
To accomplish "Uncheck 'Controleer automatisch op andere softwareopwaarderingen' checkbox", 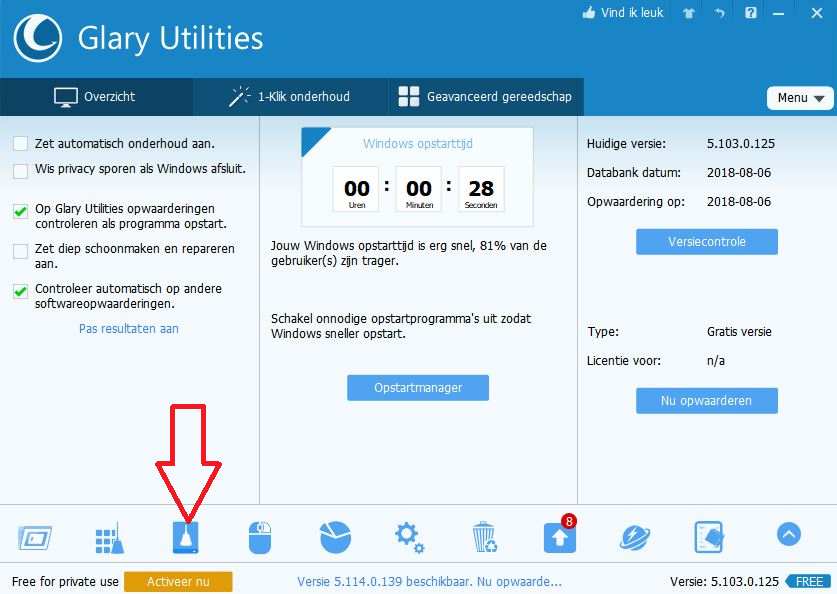I will pos(20,291).
